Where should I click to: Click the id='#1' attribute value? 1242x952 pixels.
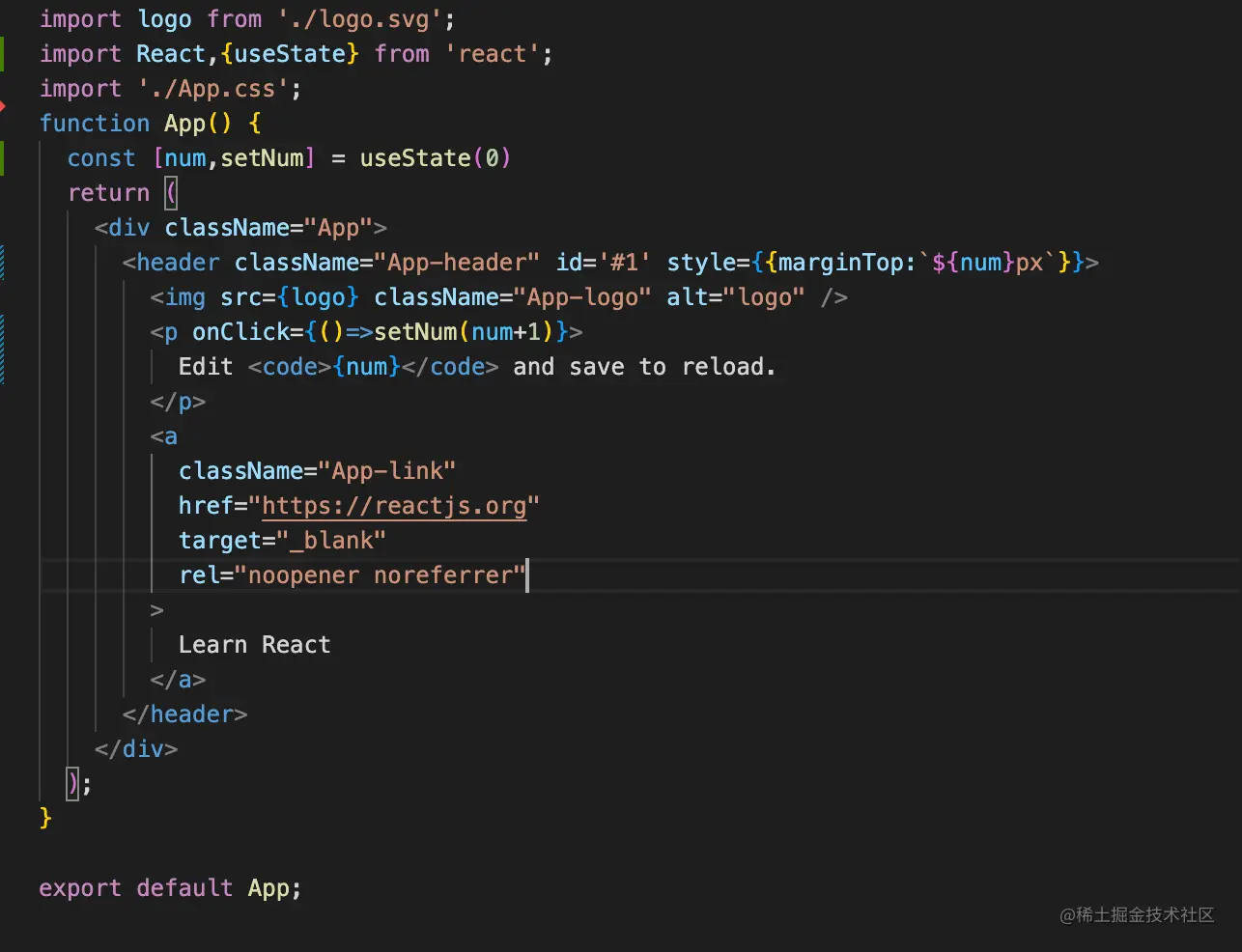[x=623, y=263]
